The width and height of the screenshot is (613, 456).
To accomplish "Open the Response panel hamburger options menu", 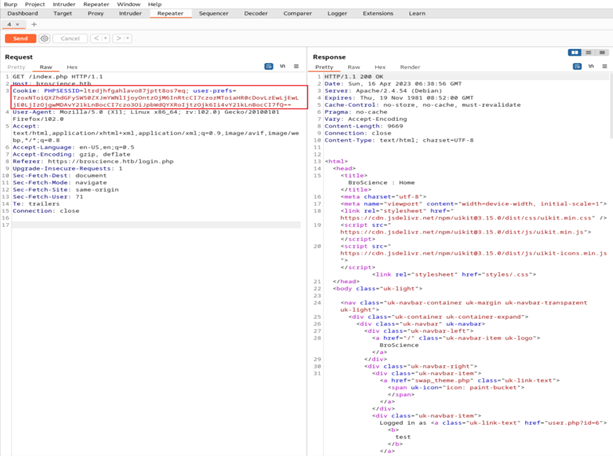I will click(605, 66).
